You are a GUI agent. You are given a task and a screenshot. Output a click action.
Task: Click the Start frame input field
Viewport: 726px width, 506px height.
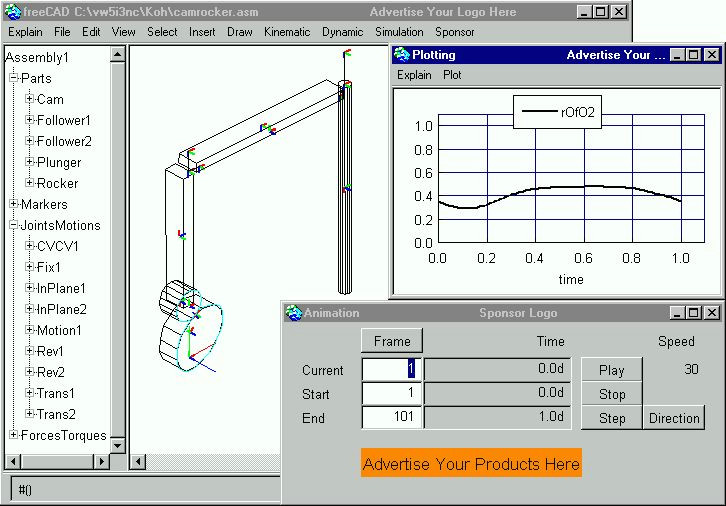[x=392, y=394]
